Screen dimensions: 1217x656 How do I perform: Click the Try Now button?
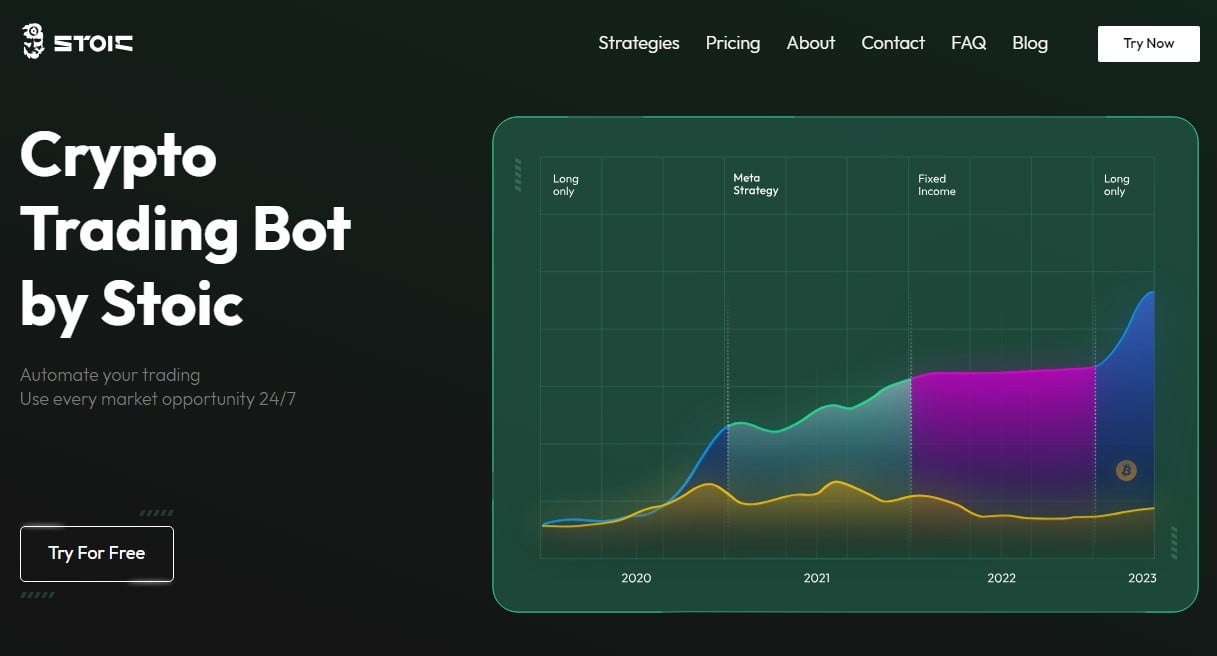coord(1149,44)
